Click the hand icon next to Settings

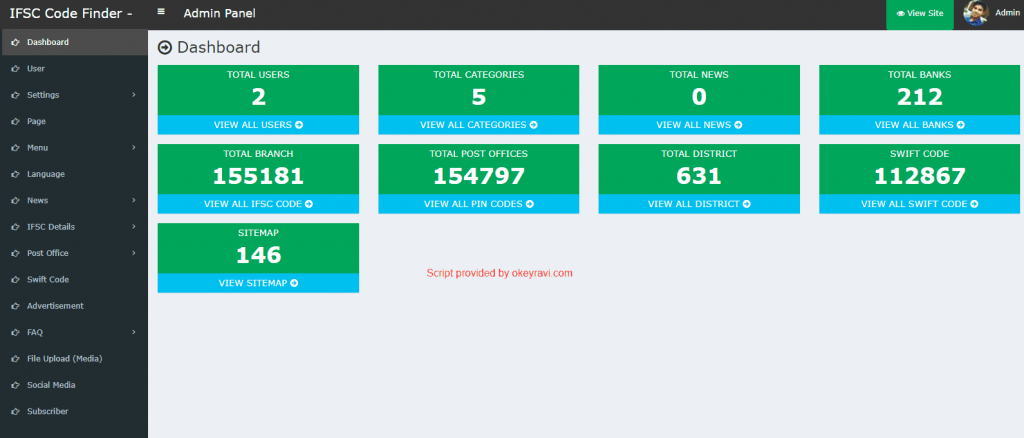(15, 95)
